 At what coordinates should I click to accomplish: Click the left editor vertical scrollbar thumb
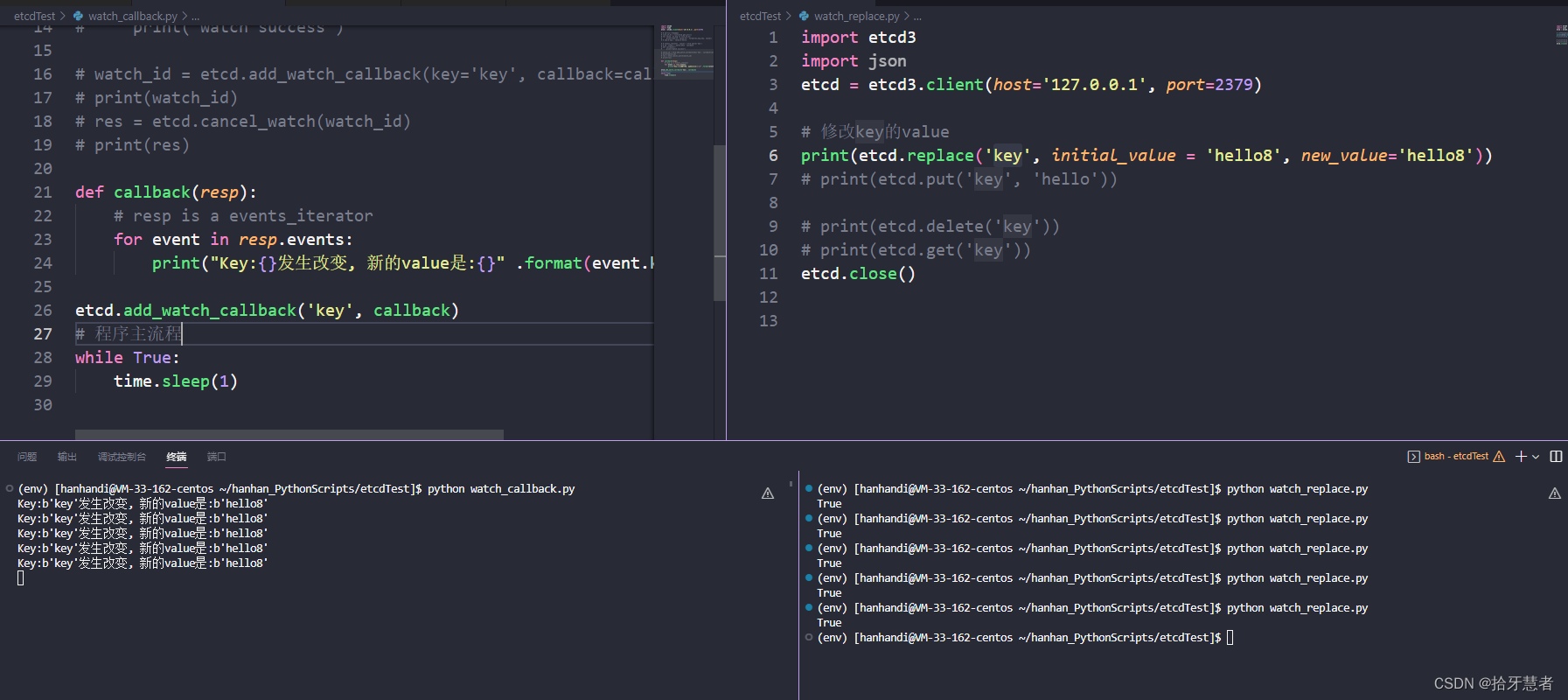pyautogui.click(x=720, y=223)
